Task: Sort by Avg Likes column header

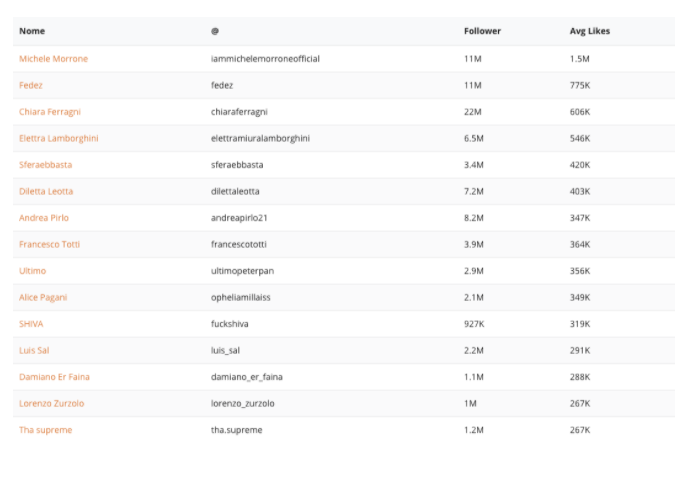Action: click(590, 31)
